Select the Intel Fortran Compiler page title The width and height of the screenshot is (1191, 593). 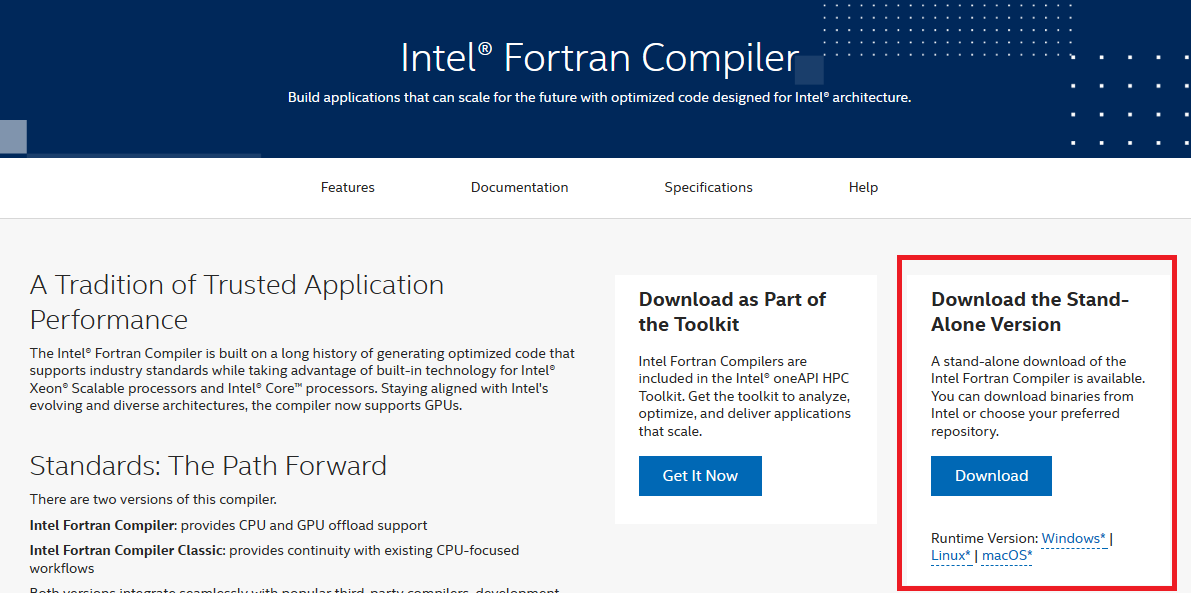pos(599,57)
